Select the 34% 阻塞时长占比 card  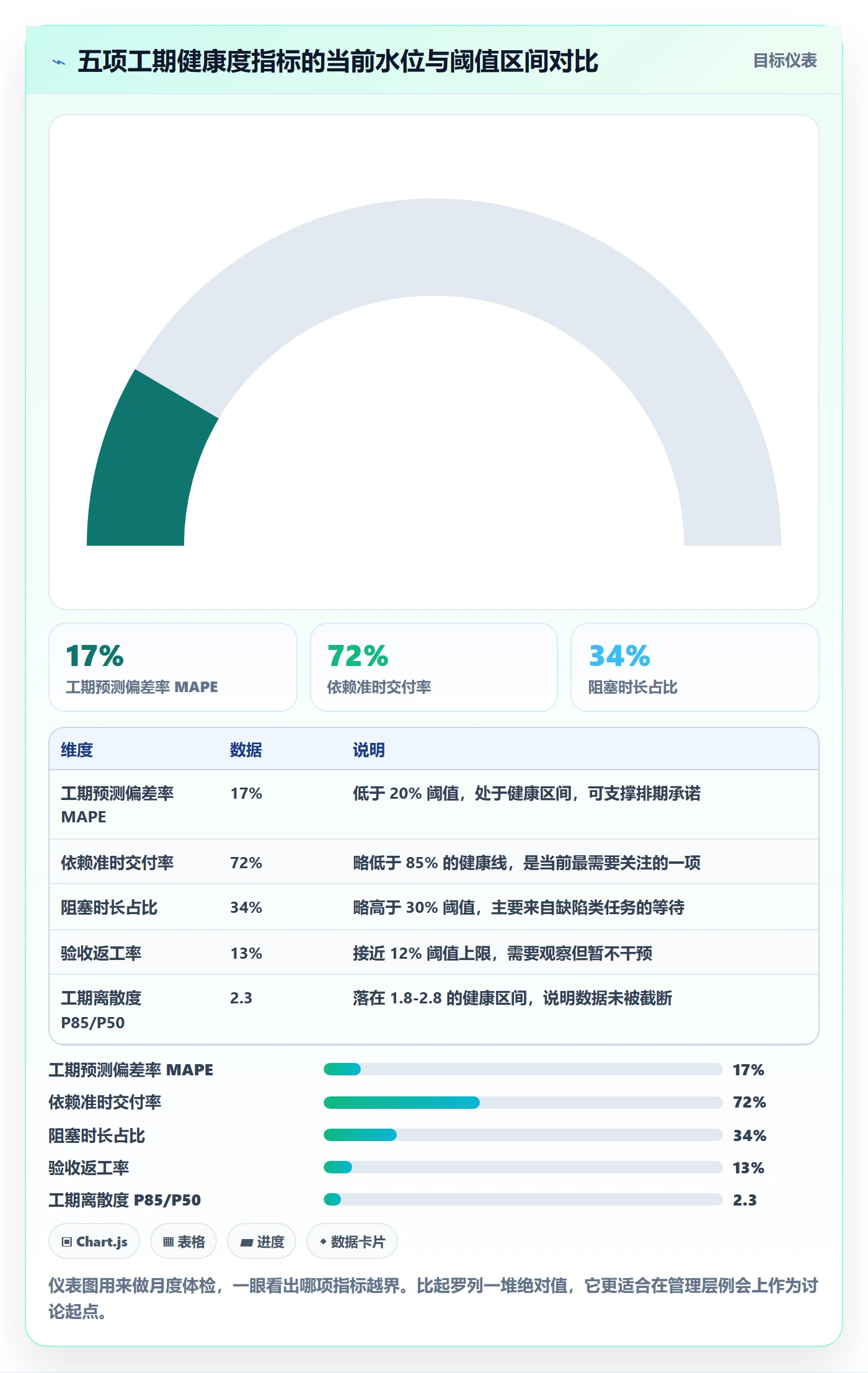[x=694, y=667]
